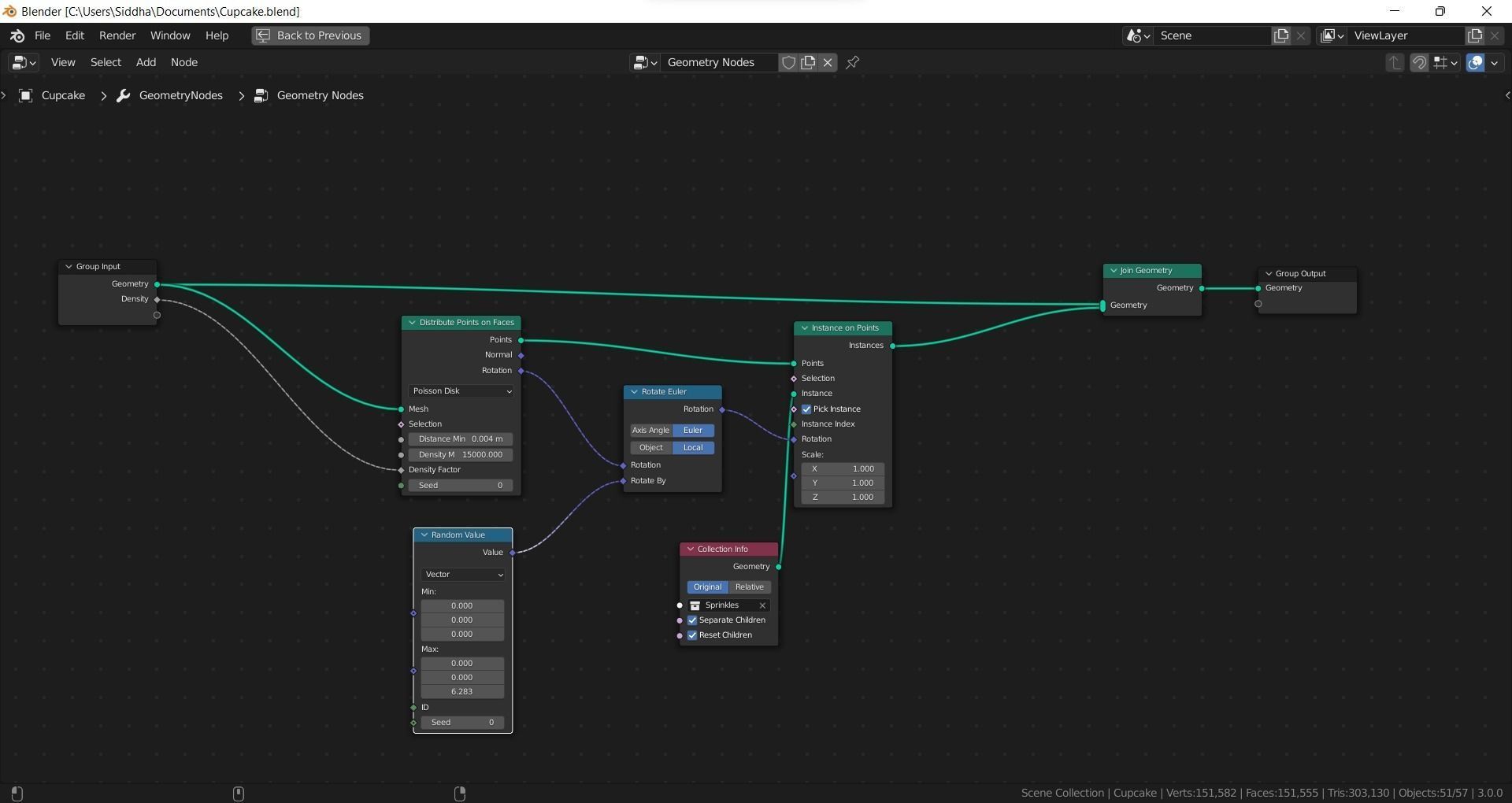The height and width of the screenshot is (803, 1512).
Task: Open the Vector data type dropdown
Action: [463, 575]
